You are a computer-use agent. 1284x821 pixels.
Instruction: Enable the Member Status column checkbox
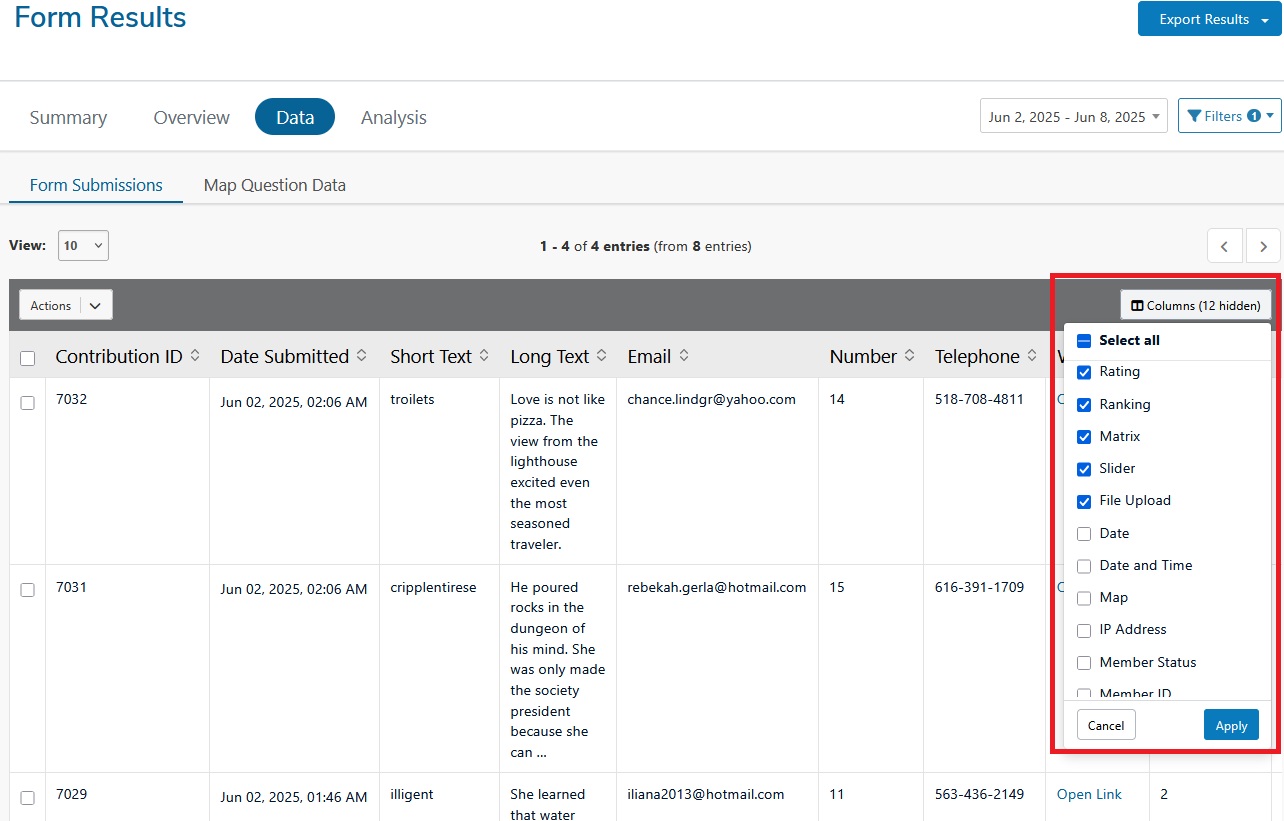tap(1084, 663)
